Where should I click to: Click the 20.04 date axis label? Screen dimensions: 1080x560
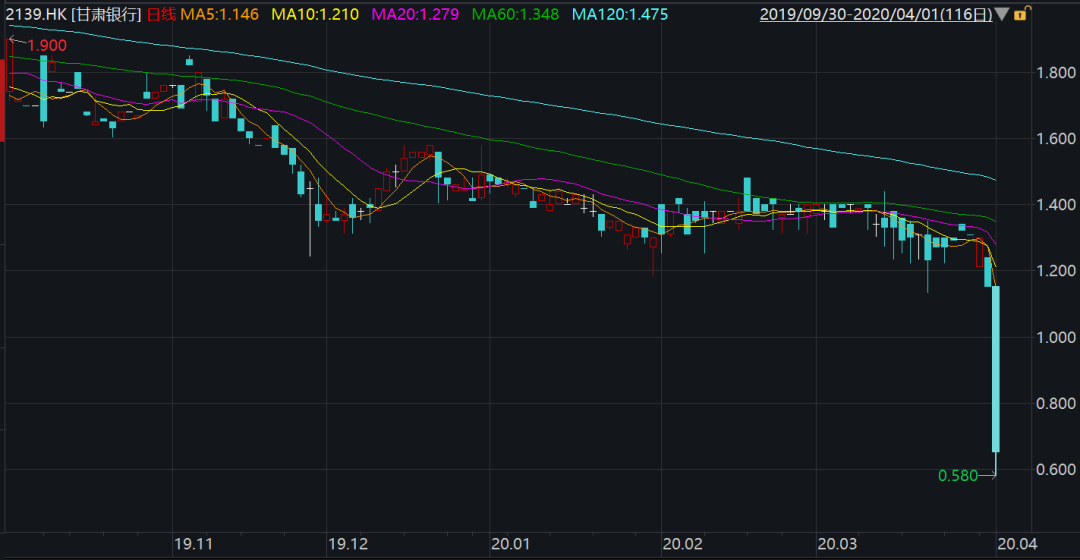coord(1017,544)
